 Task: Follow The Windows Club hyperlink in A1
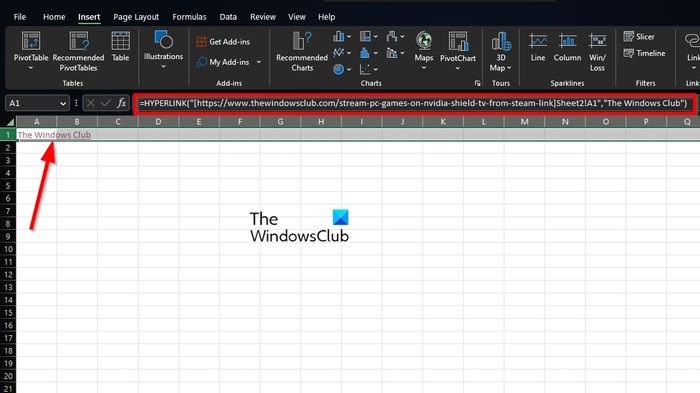coord(54,134)
